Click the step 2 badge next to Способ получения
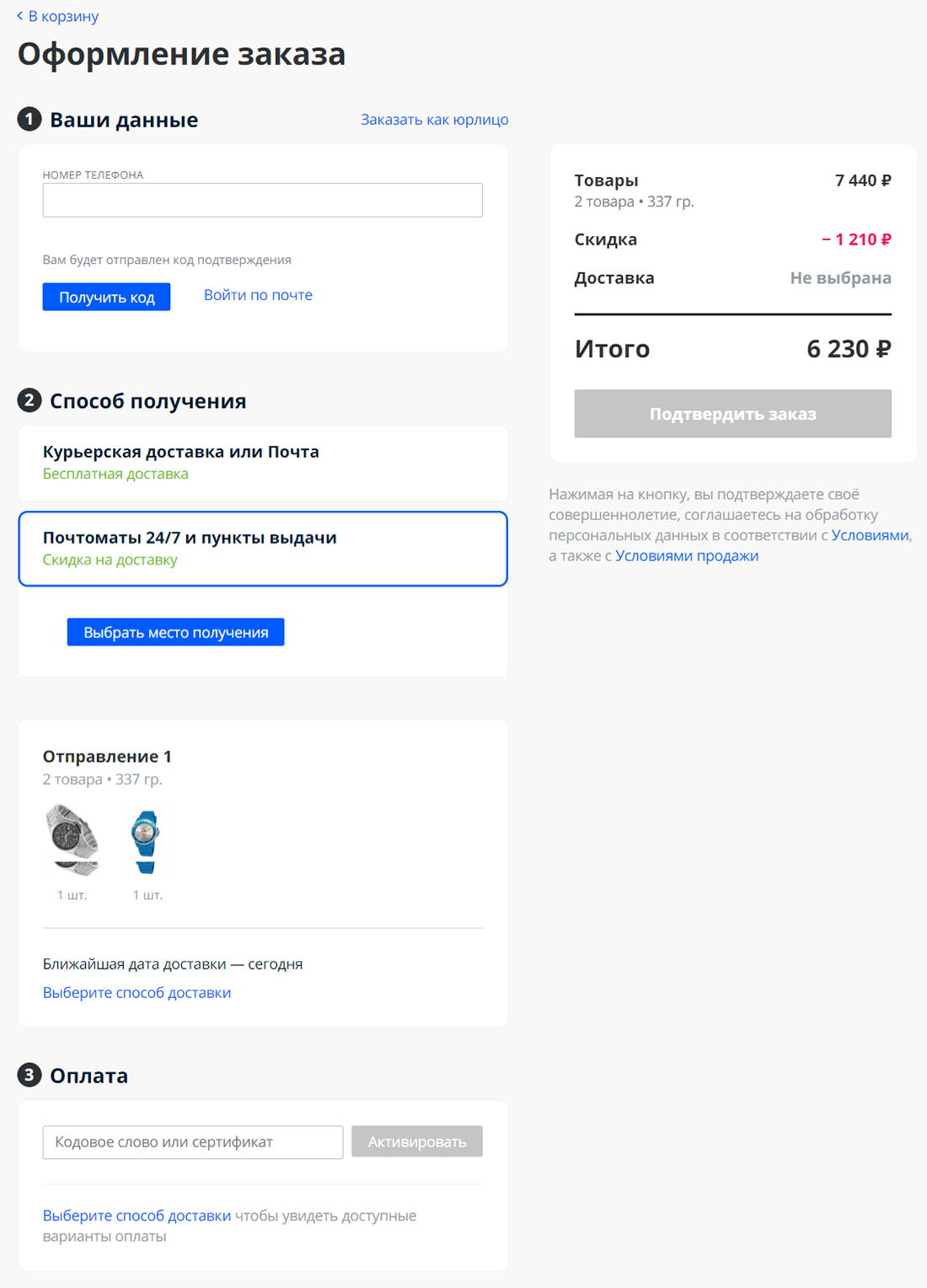 (x=29, y=400)
